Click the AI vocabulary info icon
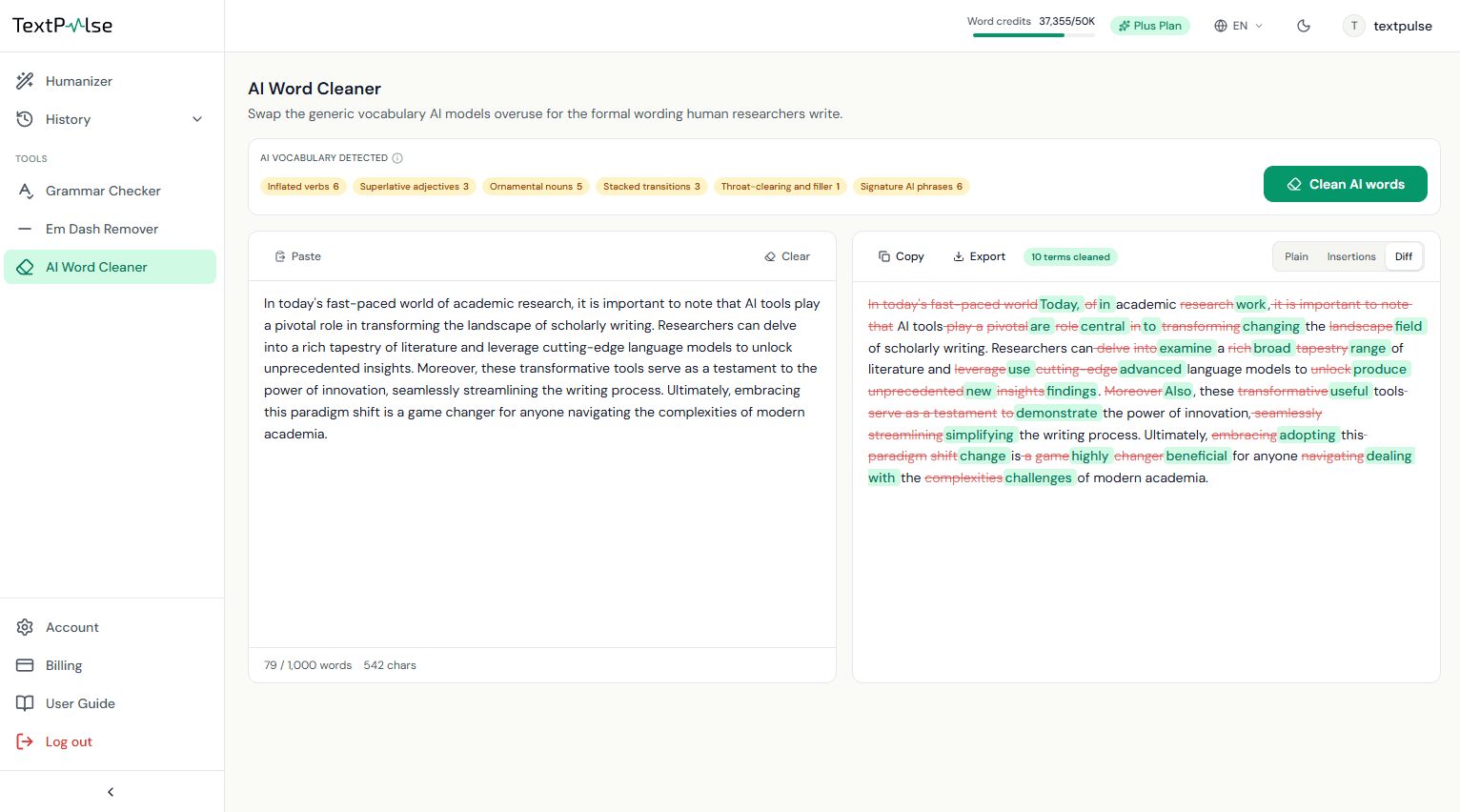Image resolution: width=1460 pixels, height=812 pixels. [397, 158]
